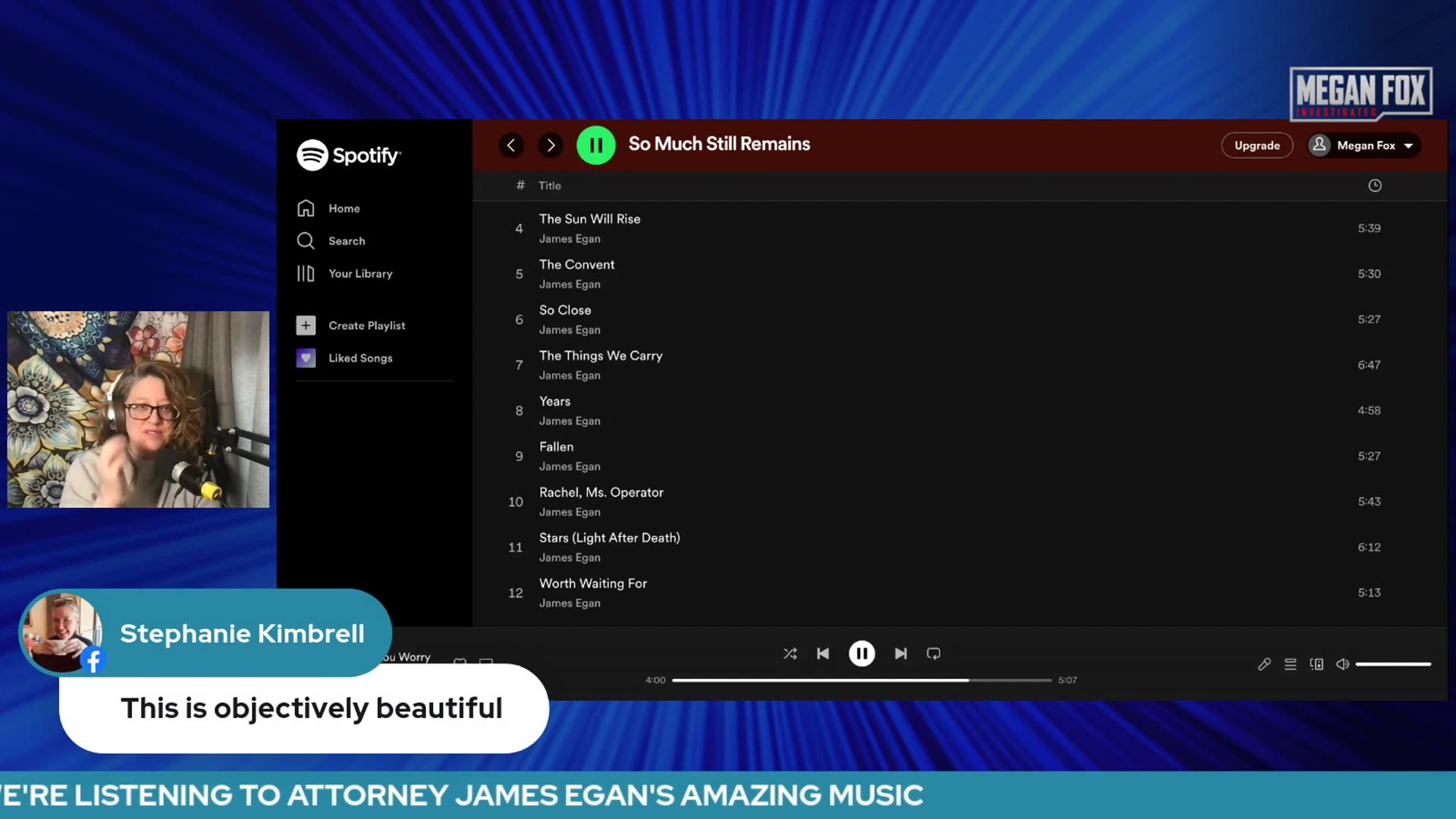Screen dimensions: 1456x819
Task: Click Create Playlist
Action: point(366,325)
